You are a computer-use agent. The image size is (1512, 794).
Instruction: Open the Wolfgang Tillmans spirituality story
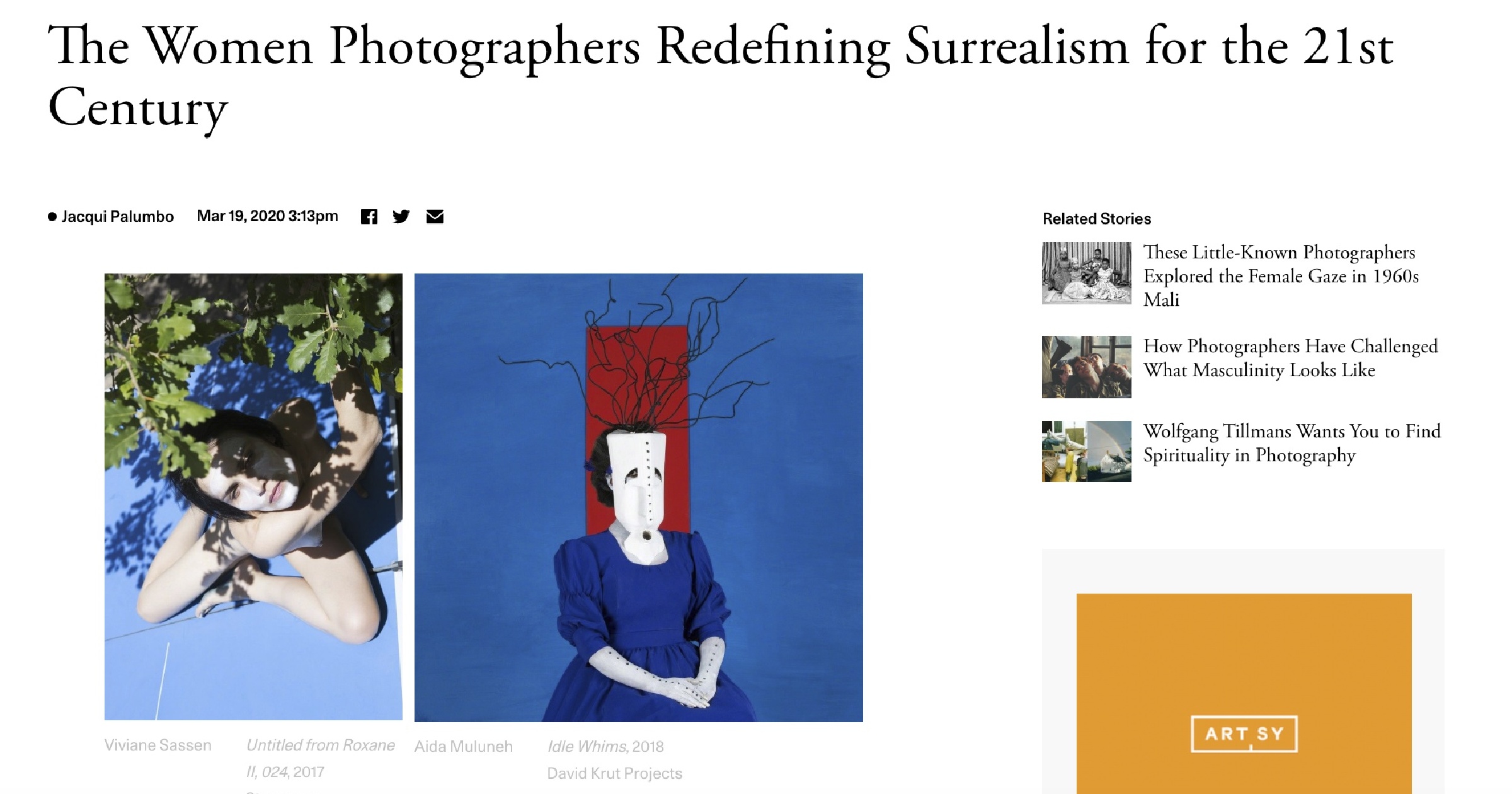pos(1292,443)
